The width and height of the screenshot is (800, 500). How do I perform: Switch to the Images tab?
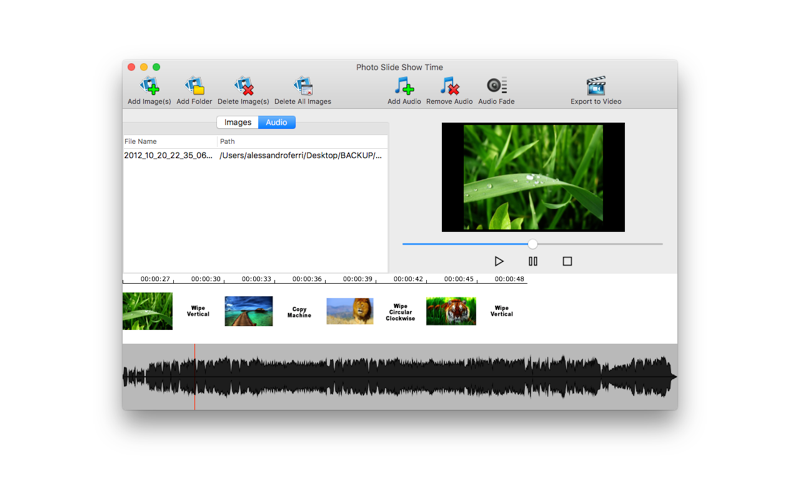tap(238, 122)
